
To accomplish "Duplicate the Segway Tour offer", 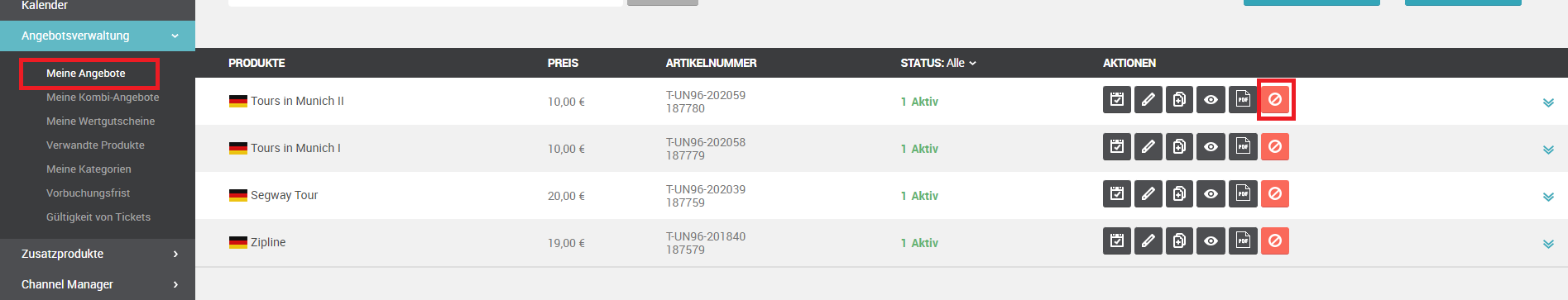I will point(1180,194).
